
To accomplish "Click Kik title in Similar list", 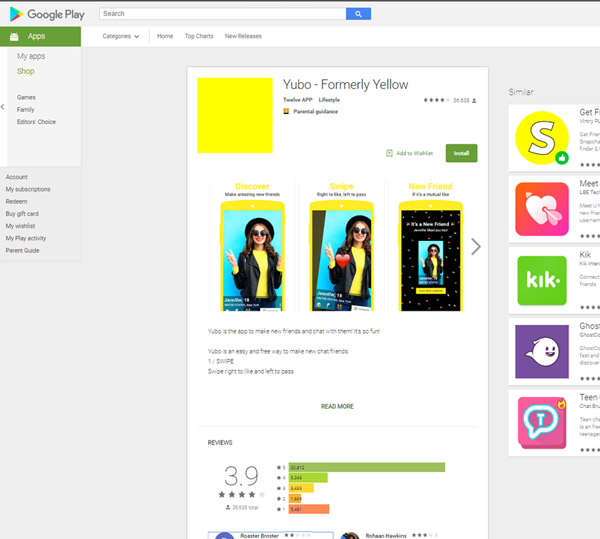I will click(x=585, y=255).
